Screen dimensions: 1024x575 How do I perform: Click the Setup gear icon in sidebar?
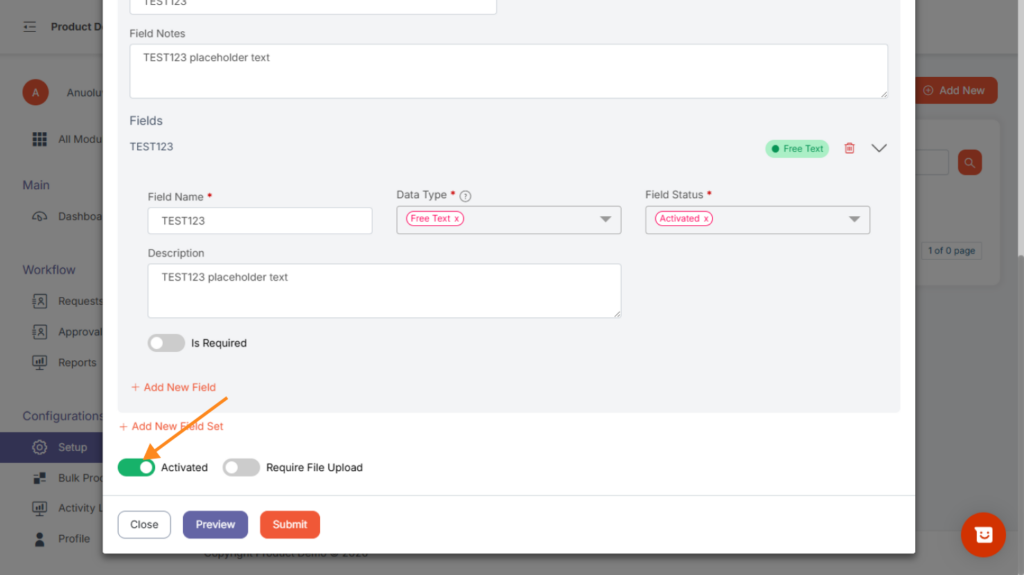tap(40, 447)
